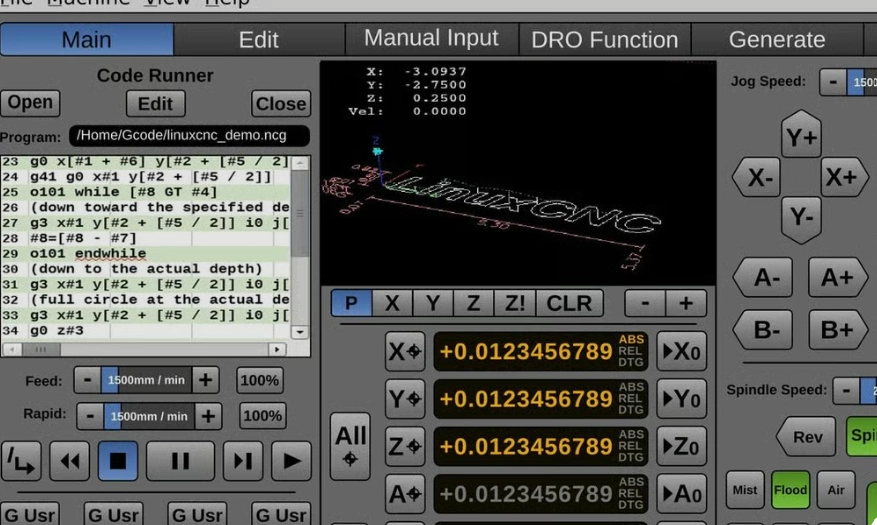Click the rewind program button
877x525 pixels.
[69, 461]
